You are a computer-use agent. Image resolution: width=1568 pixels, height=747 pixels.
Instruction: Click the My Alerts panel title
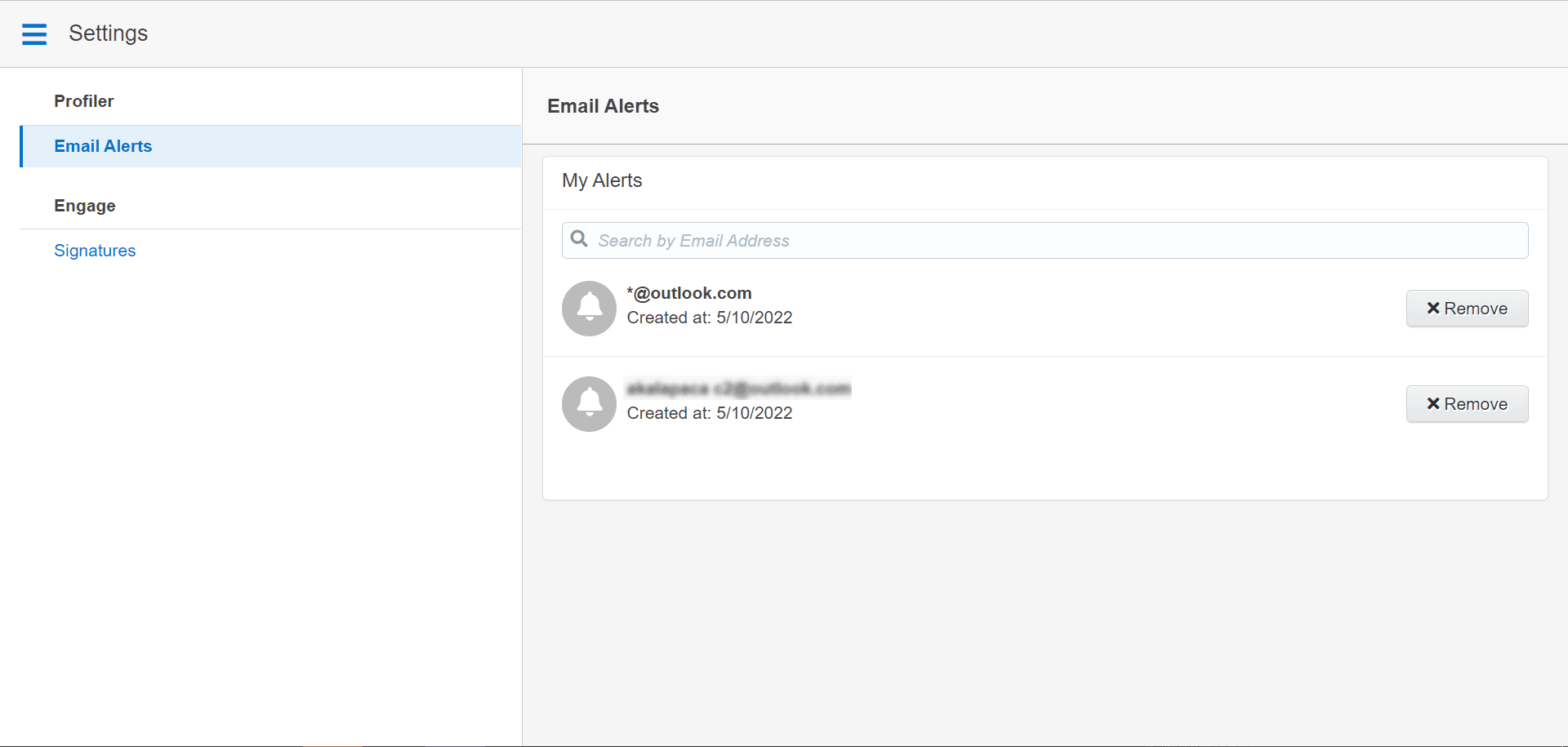point(602,180)
